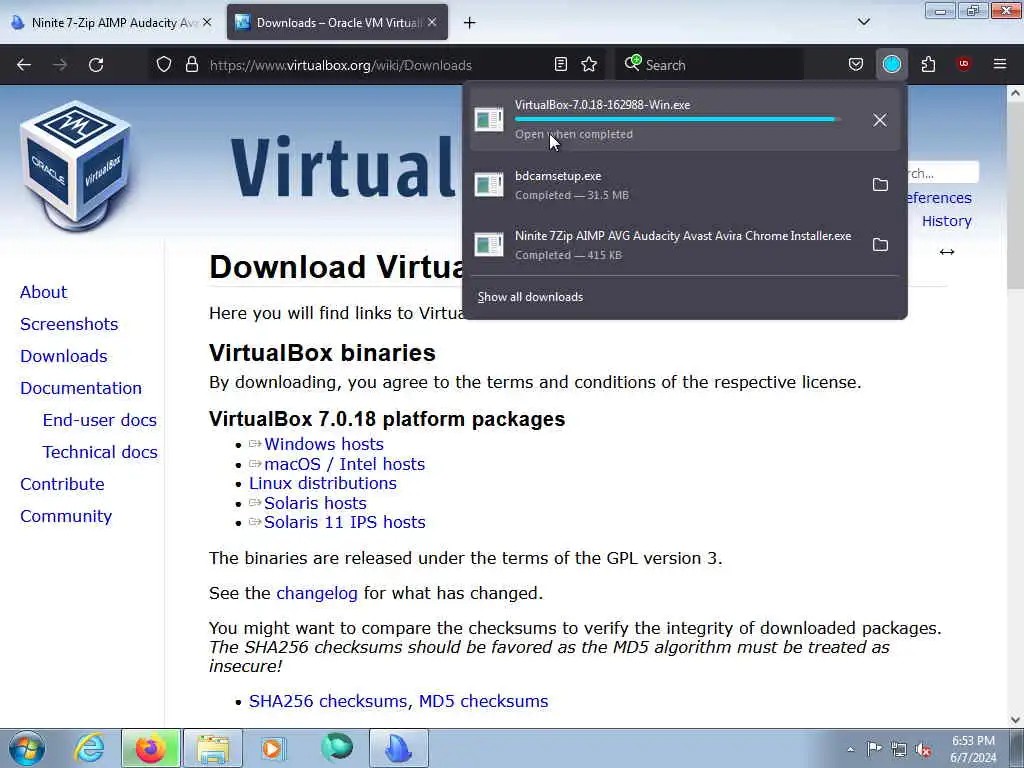Viewport: 1024px width, 768px height.
Task: Open the tracking protection shield icon
Action: click(164, 65)
